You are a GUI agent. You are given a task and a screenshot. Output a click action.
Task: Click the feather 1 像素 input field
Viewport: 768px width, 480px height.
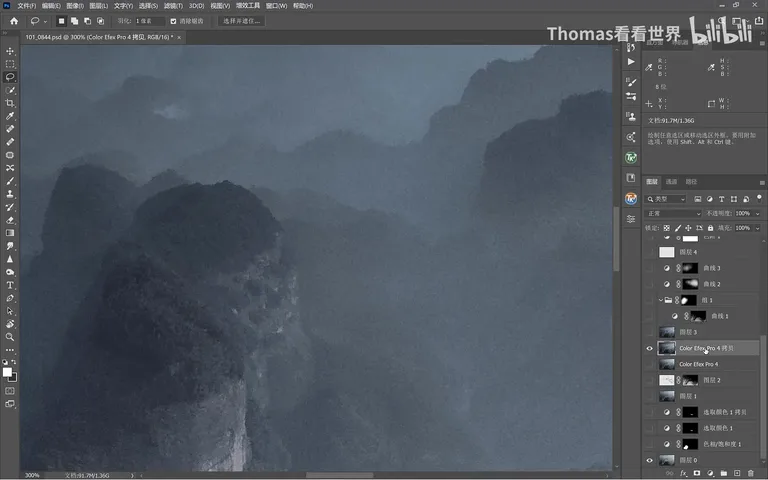(x=149, y=21)
